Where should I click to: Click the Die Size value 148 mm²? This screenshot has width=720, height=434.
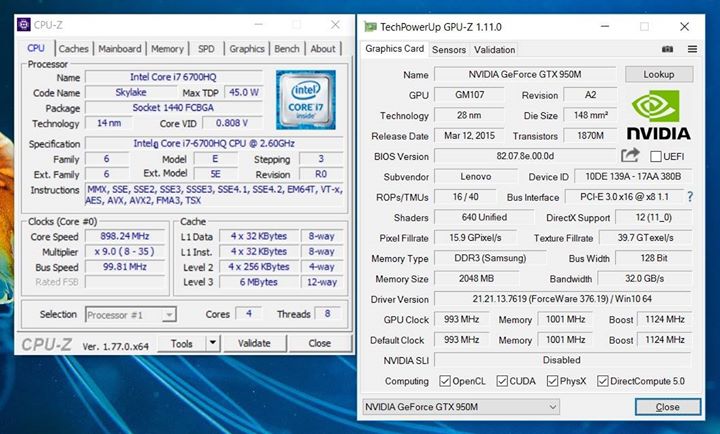coord(590,115)
